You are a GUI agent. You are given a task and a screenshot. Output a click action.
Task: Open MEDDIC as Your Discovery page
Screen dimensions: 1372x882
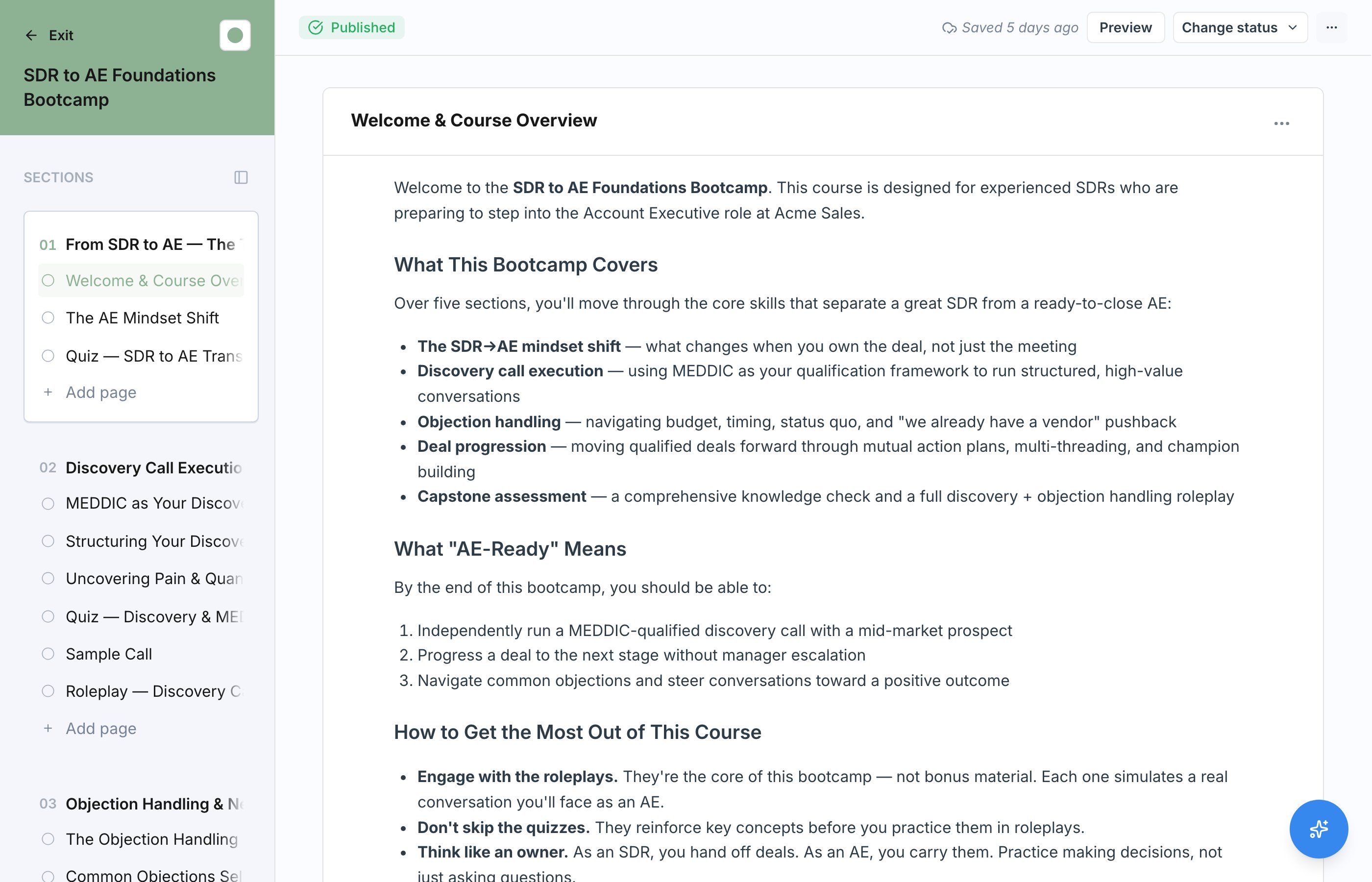141,503
